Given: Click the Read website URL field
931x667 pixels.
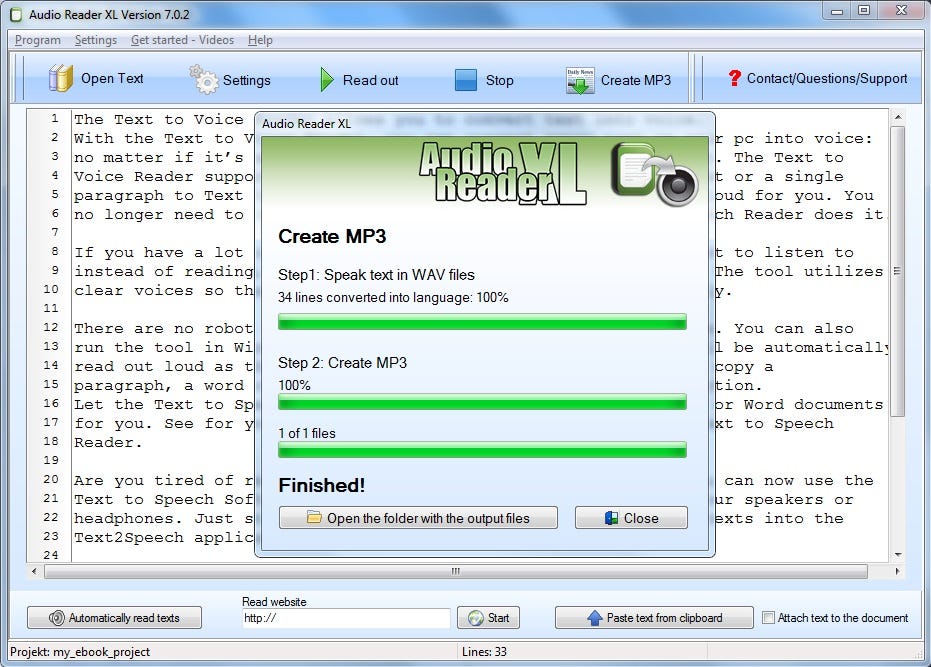Looking at the screenshot, I should coord(346,618).
